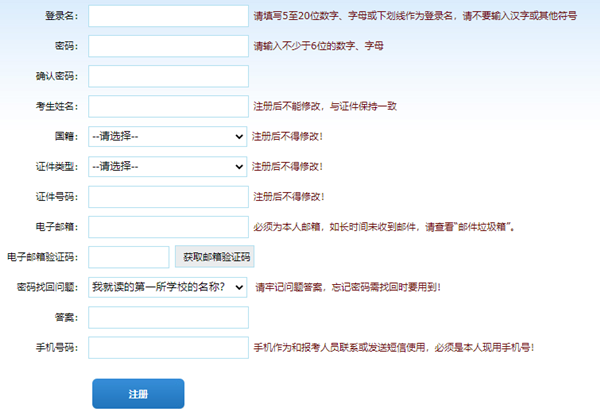Screen dimensions: 600x415
Task: Click the 登录名 username input field
Action: [167, 16]
